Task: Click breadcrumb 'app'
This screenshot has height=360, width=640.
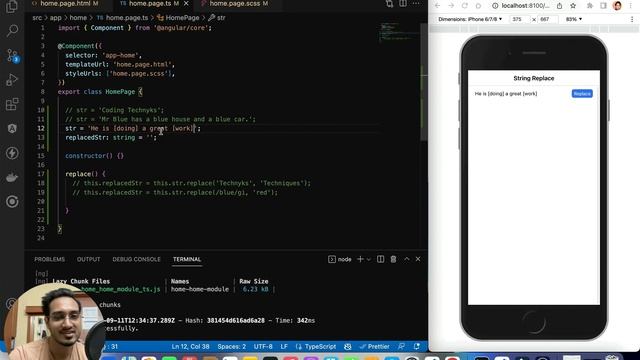Action: tap(56, 18)
